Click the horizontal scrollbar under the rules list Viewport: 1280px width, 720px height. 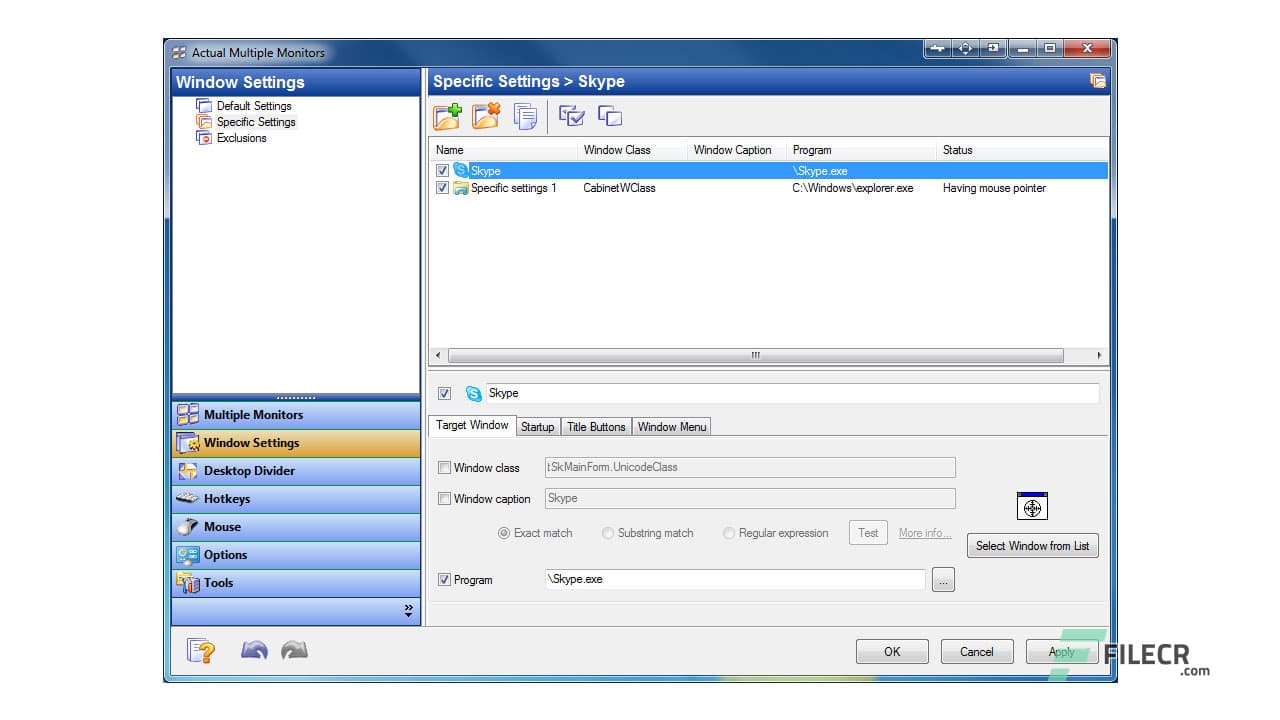click(x=755, y=355)
